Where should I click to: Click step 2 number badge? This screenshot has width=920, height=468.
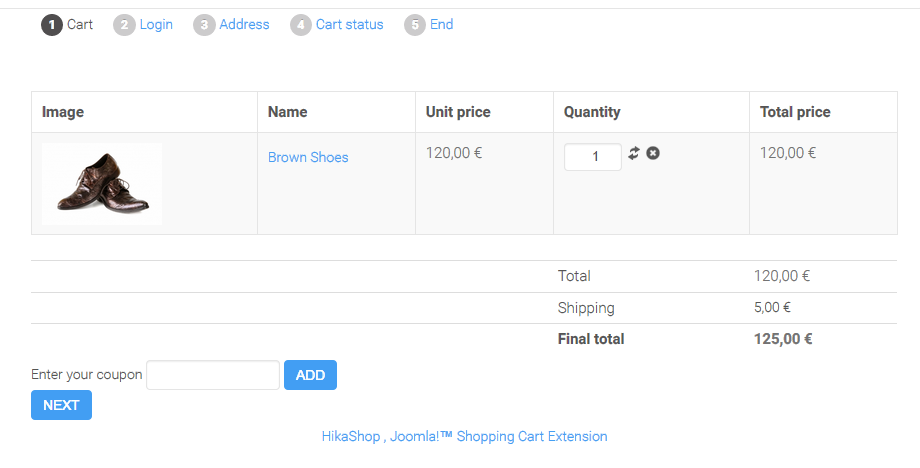click(x=124, y=25)
